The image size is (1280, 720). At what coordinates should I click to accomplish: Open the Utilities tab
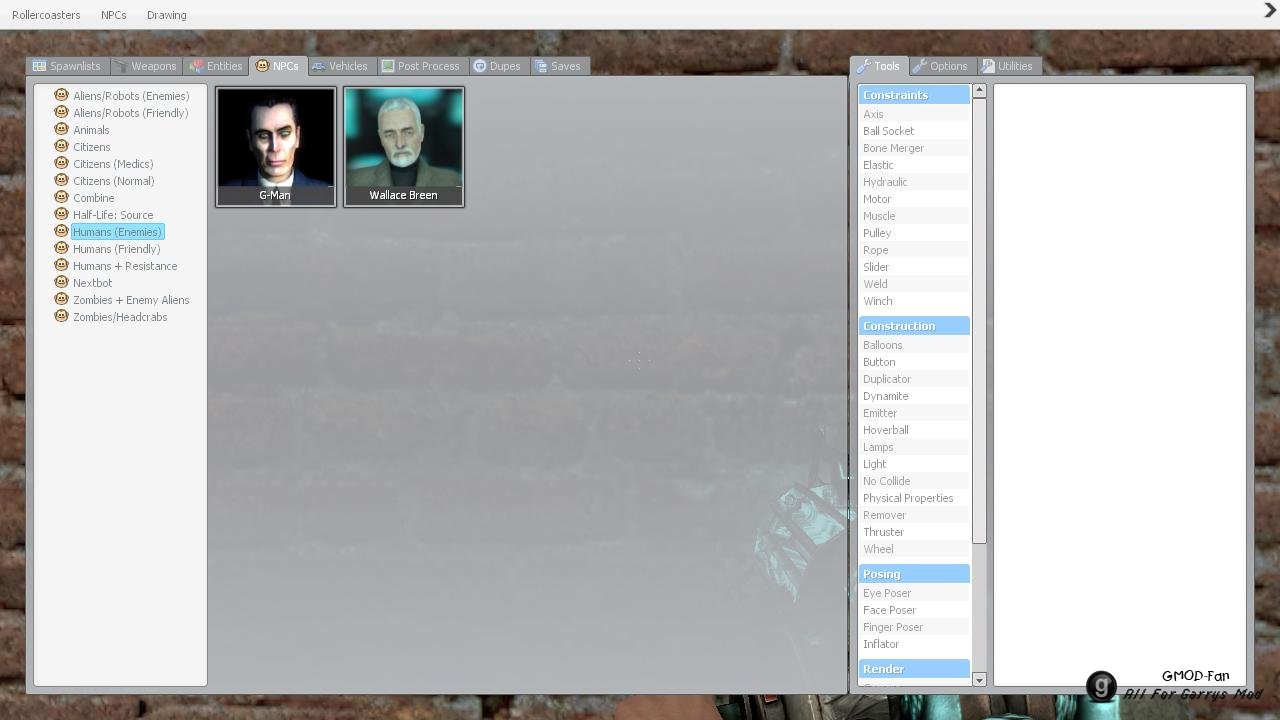1007,66
